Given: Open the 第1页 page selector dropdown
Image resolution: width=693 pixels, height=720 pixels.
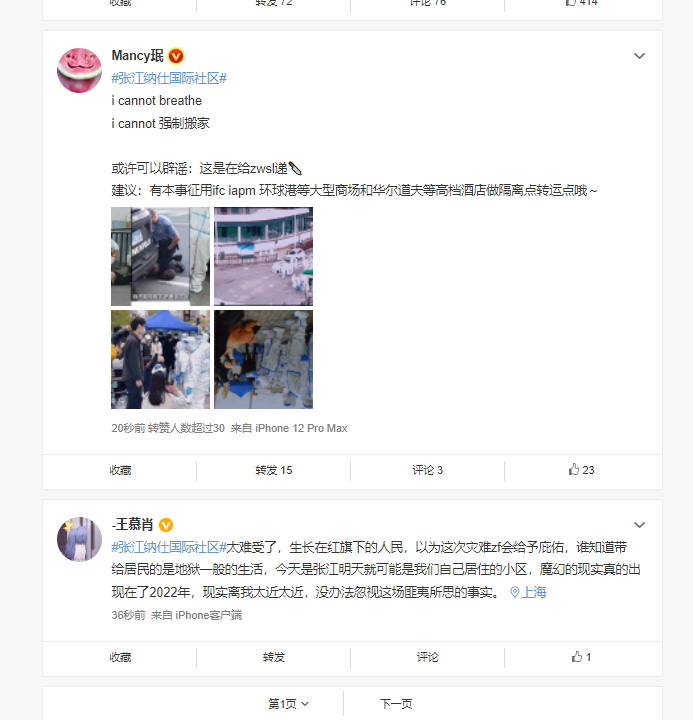Looking at the screenshot, I should [288, 703].
